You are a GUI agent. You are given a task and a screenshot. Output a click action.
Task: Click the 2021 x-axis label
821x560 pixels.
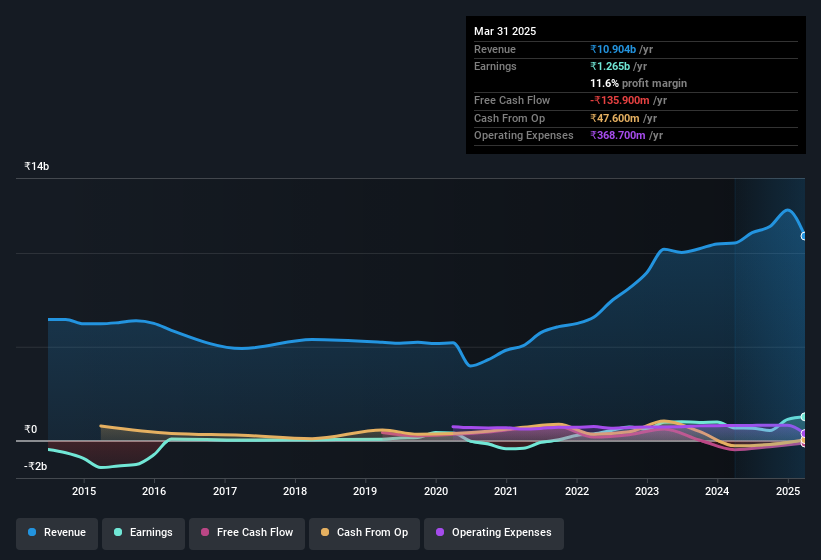tap(506, 491)
